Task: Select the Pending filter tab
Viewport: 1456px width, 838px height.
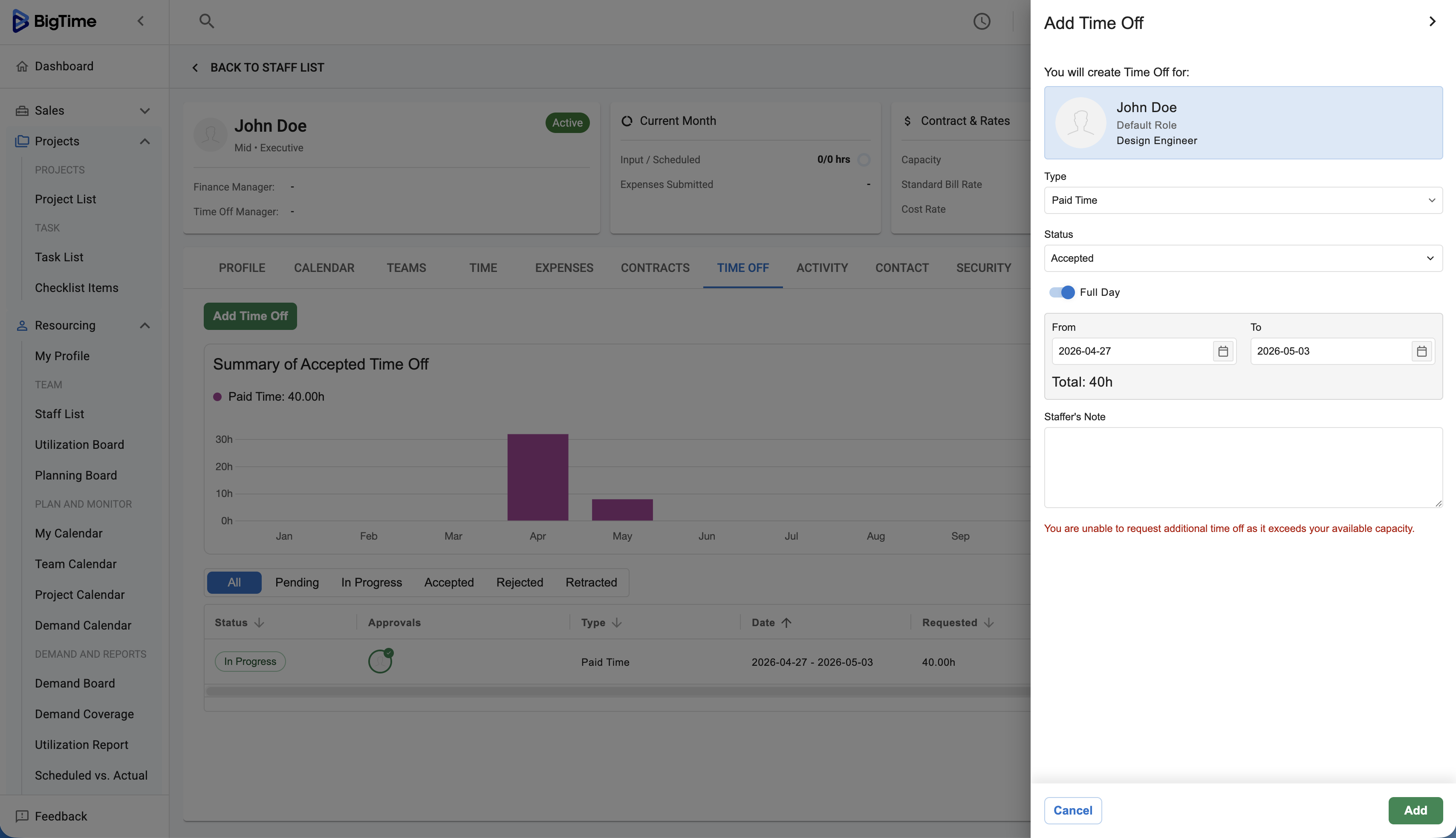Action: (x=297, y=582)
